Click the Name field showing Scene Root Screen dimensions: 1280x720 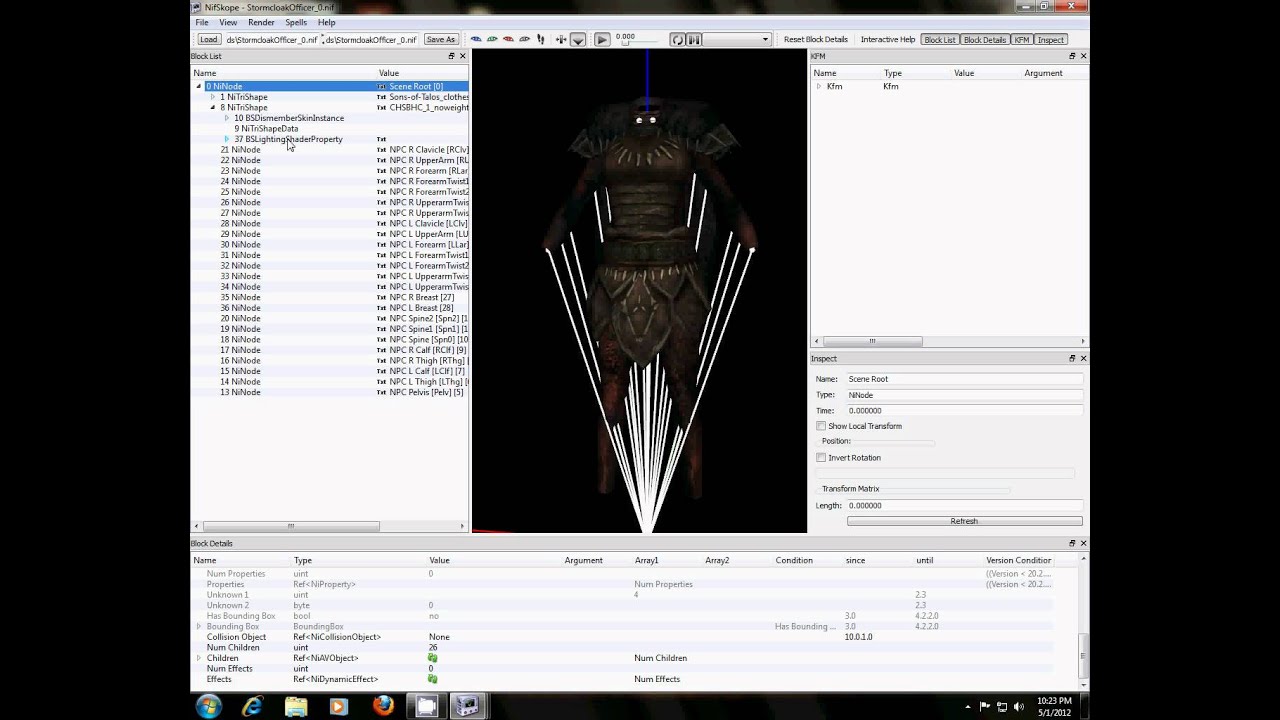pyautogui.click(x=964, y=379)
